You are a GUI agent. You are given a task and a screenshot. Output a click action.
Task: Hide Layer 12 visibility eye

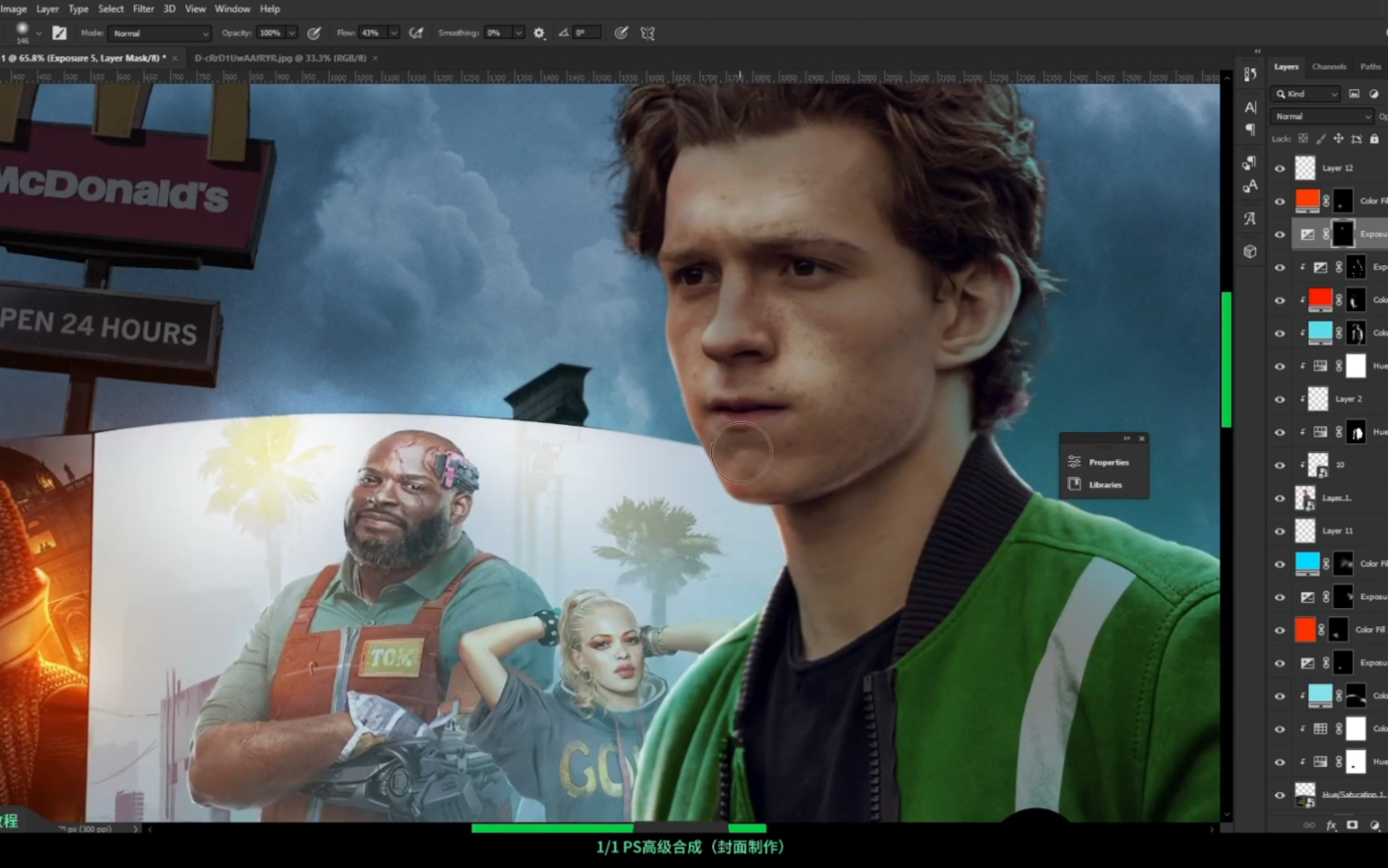click(1280, 167)
